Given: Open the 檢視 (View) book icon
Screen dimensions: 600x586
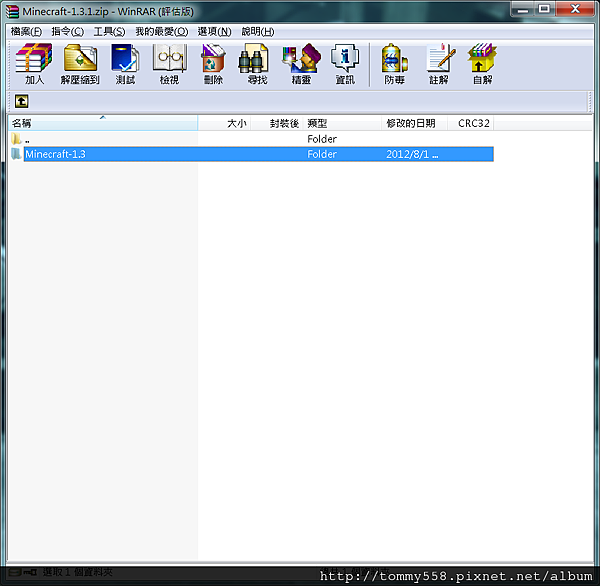Looking at the screenshot, I should point(170,64).
